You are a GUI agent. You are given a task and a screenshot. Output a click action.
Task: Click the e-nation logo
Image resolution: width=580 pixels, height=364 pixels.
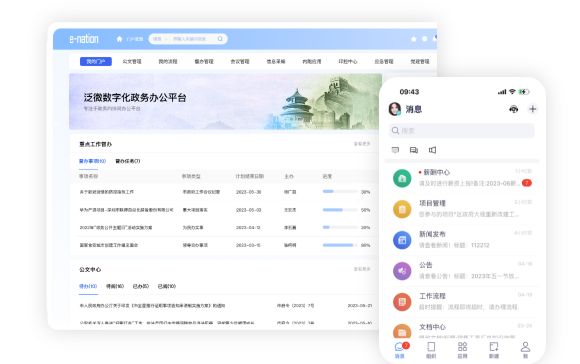coord(84,39)
